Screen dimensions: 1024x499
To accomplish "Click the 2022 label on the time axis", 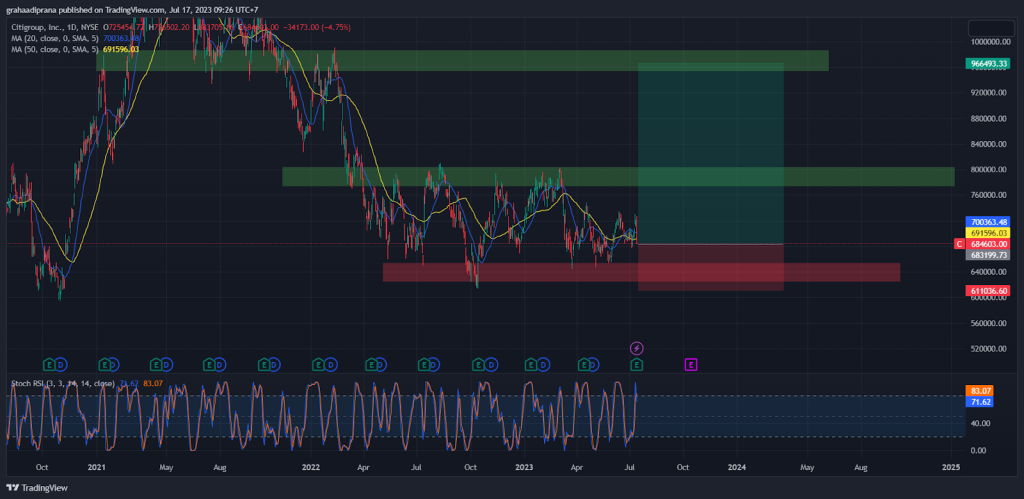I will tap(310, 467).
